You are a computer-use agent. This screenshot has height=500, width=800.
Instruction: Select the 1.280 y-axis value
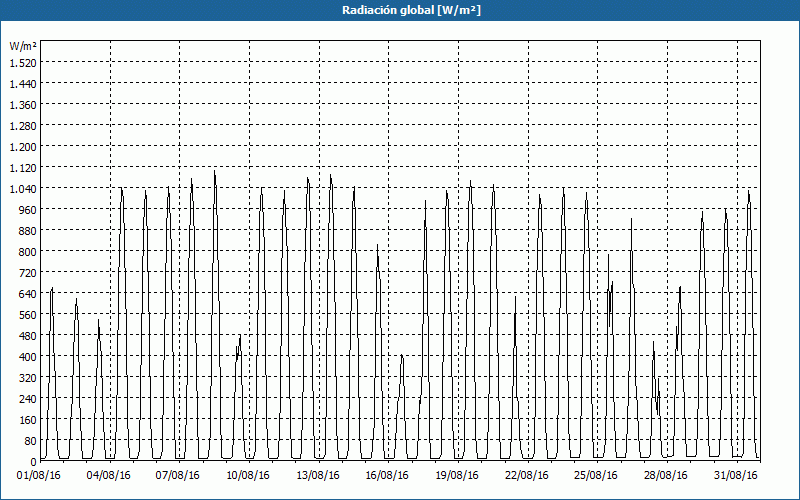click(x=23, y=126)
